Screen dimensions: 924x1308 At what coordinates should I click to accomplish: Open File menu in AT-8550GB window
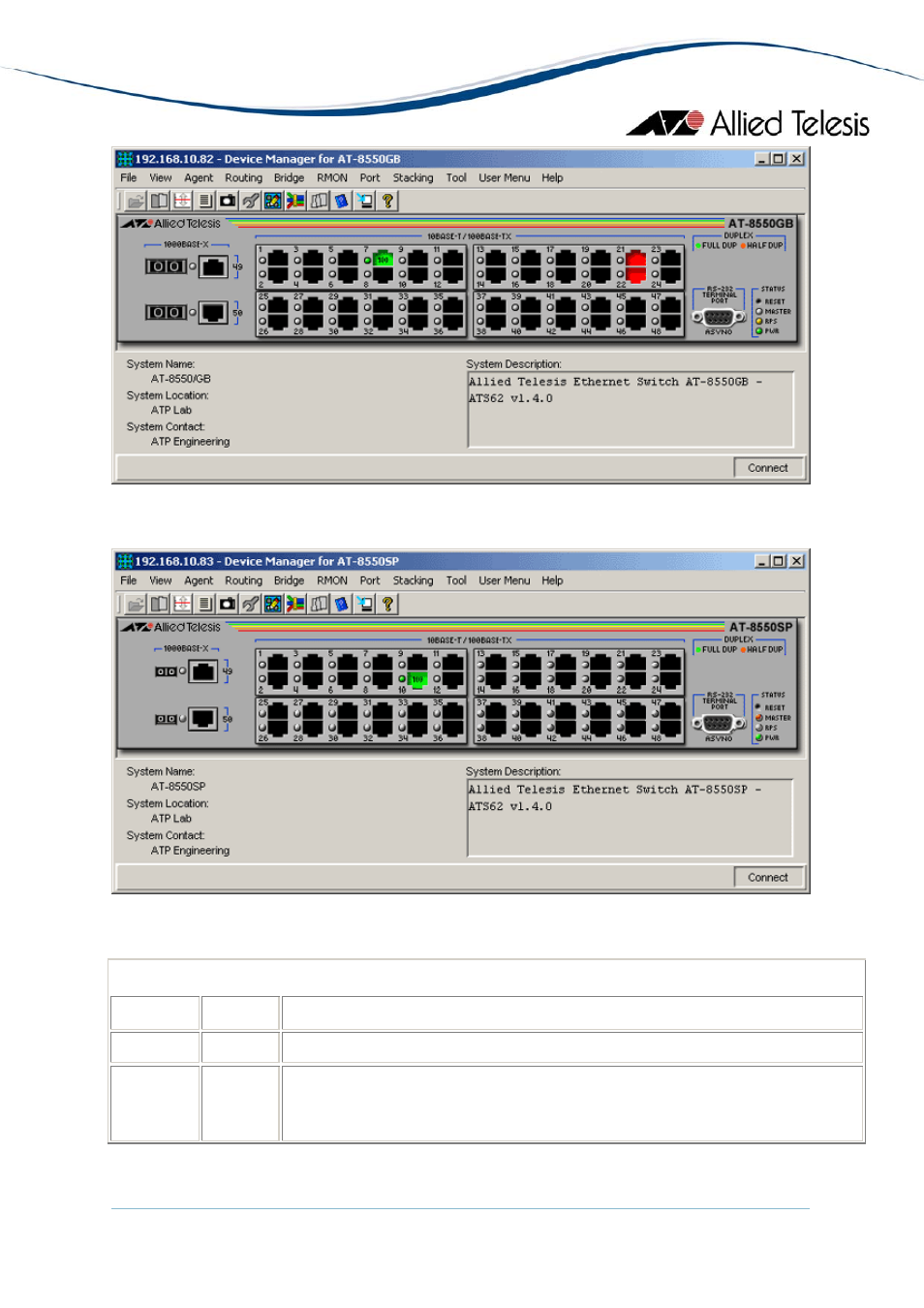(x=129, y=178)
